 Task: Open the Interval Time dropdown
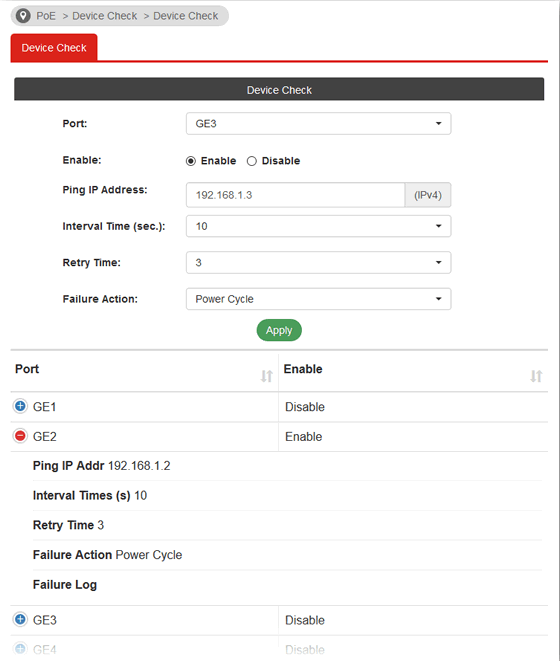pyautogui.click(x=318, y=226)
